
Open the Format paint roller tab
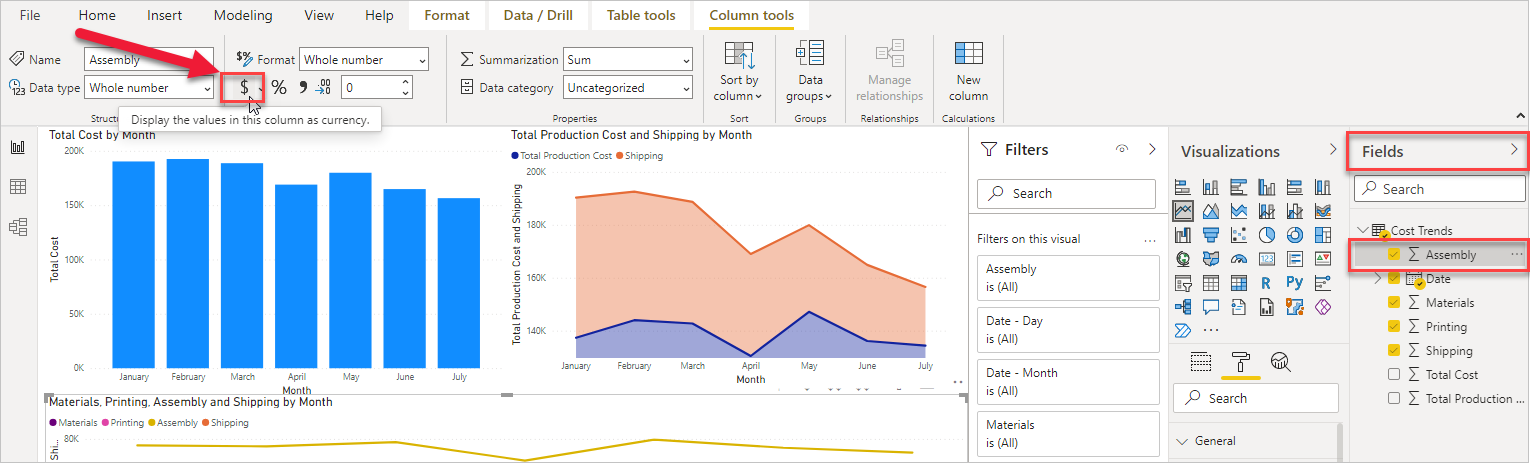coord(1241,362)
